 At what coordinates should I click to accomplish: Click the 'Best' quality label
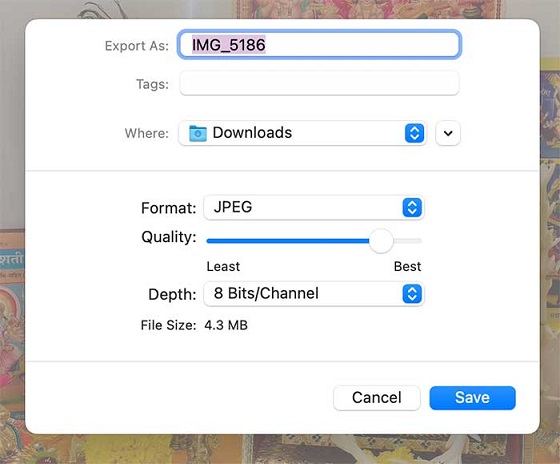click(408, 266)
